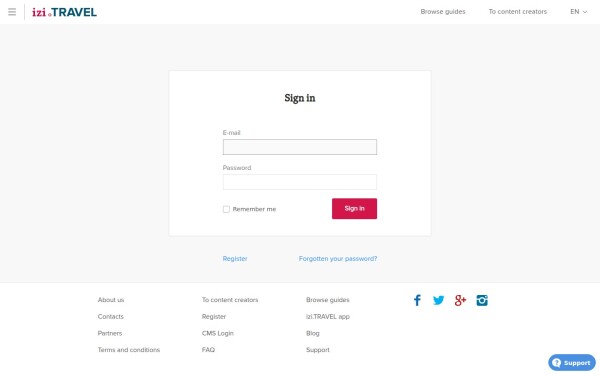Open the Register link below the form
600x375 pixels.
pos(235,259)
